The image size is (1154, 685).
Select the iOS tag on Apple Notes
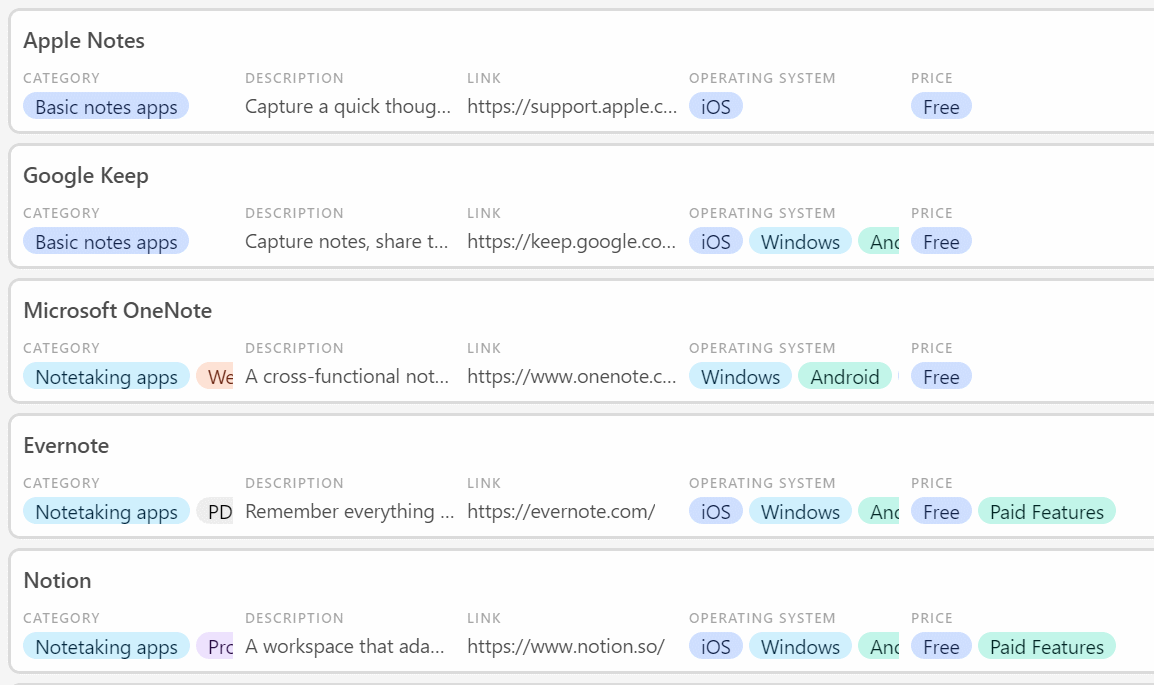coord(716,107)
